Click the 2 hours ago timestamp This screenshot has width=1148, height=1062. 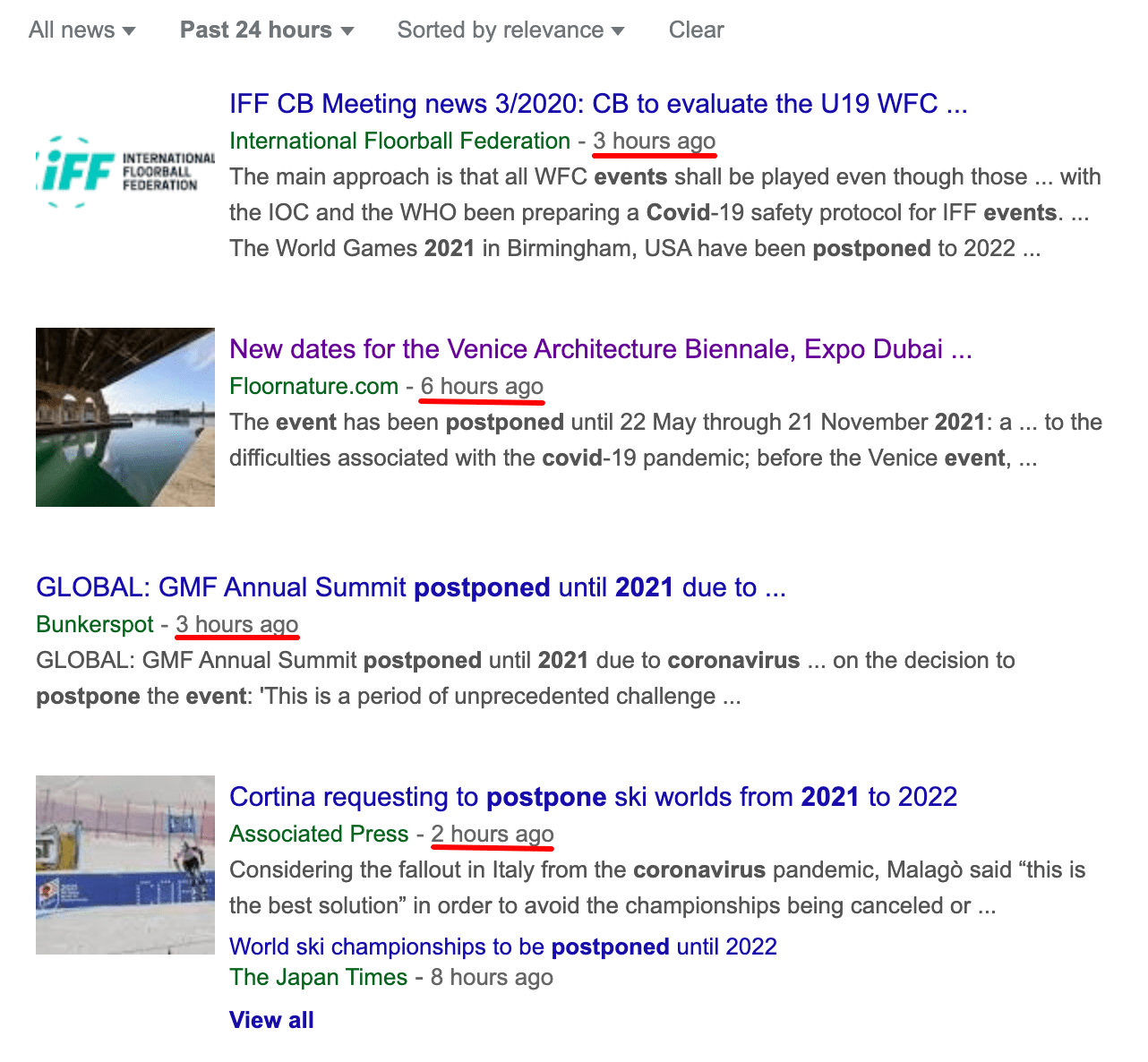click(493, 834)
